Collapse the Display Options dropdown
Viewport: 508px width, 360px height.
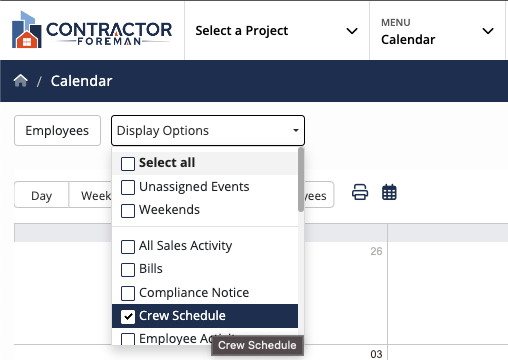tap(208, 131)
